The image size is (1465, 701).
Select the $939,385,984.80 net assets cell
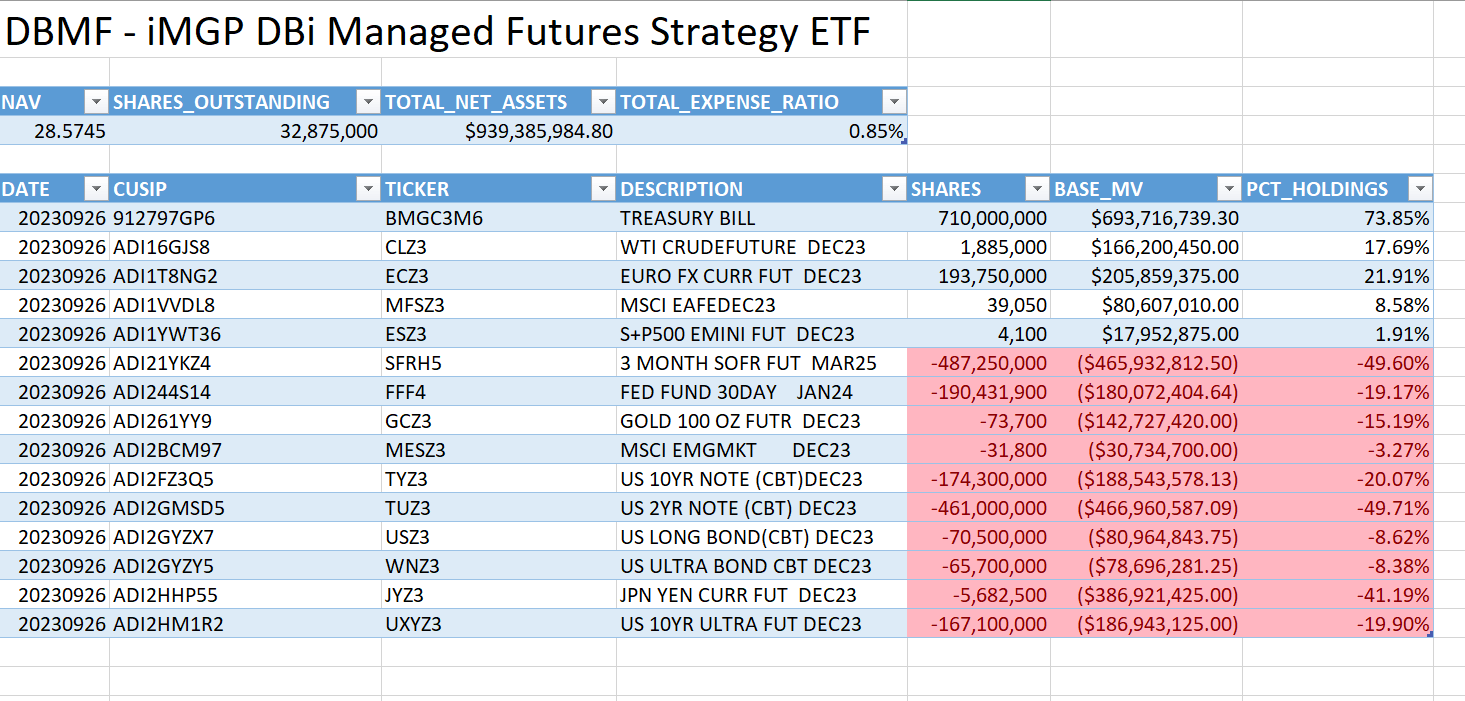click(x=540, y=130)
